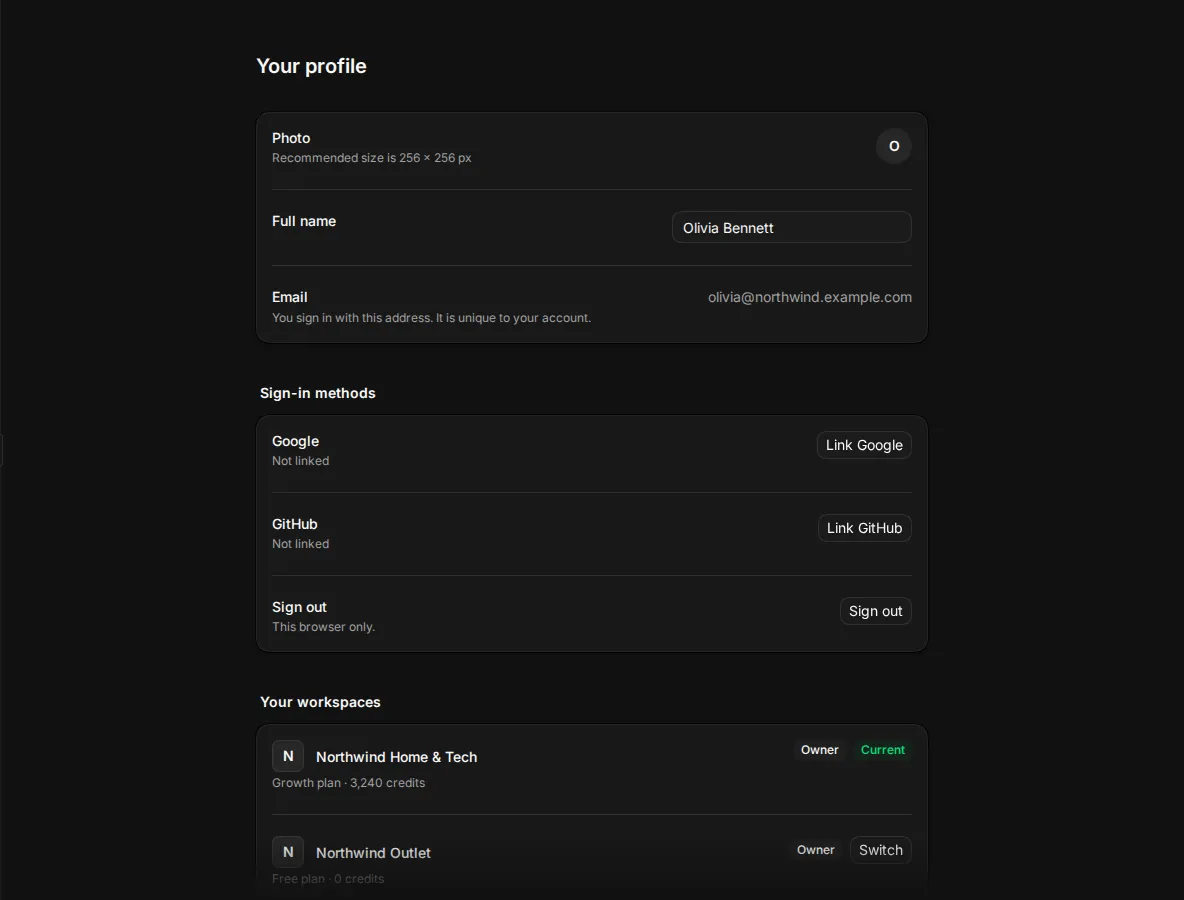Click Not linked status under GitHub
The height and width of the screenshot is (900, 1184).
click(x=301, y=544)
